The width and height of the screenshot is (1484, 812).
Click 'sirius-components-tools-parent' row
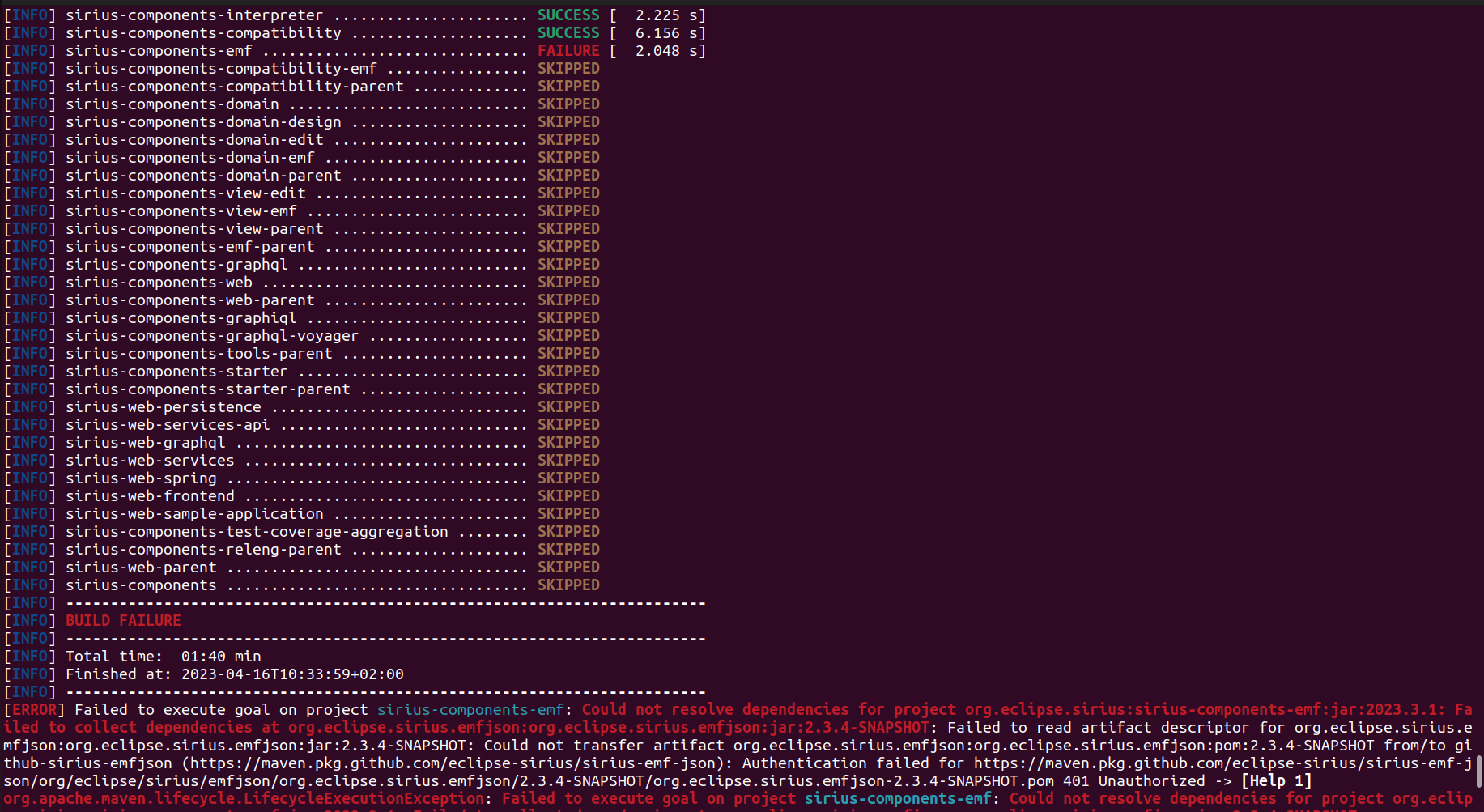pyautogui.click(x=301, y=354)
